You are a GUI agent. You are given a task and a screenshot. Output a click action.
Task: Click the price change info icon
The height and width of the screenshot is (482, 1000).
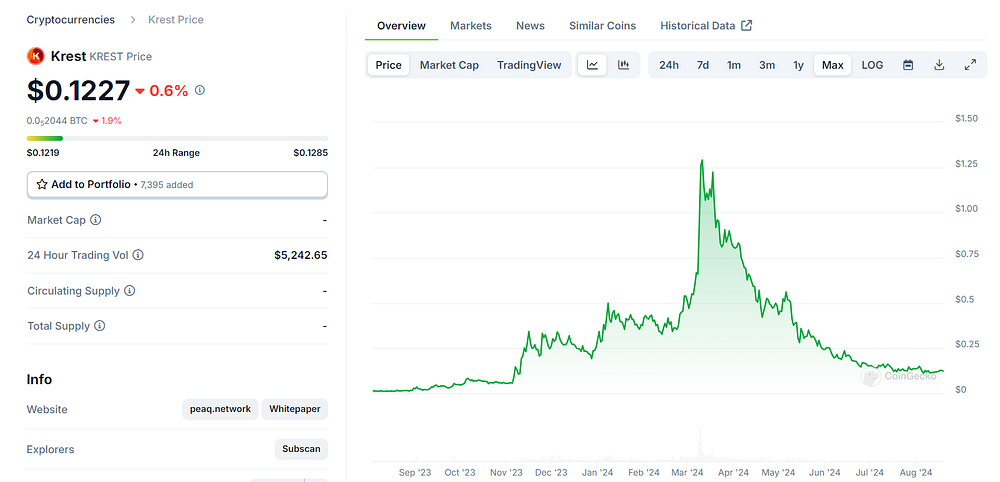click(200, 91)
